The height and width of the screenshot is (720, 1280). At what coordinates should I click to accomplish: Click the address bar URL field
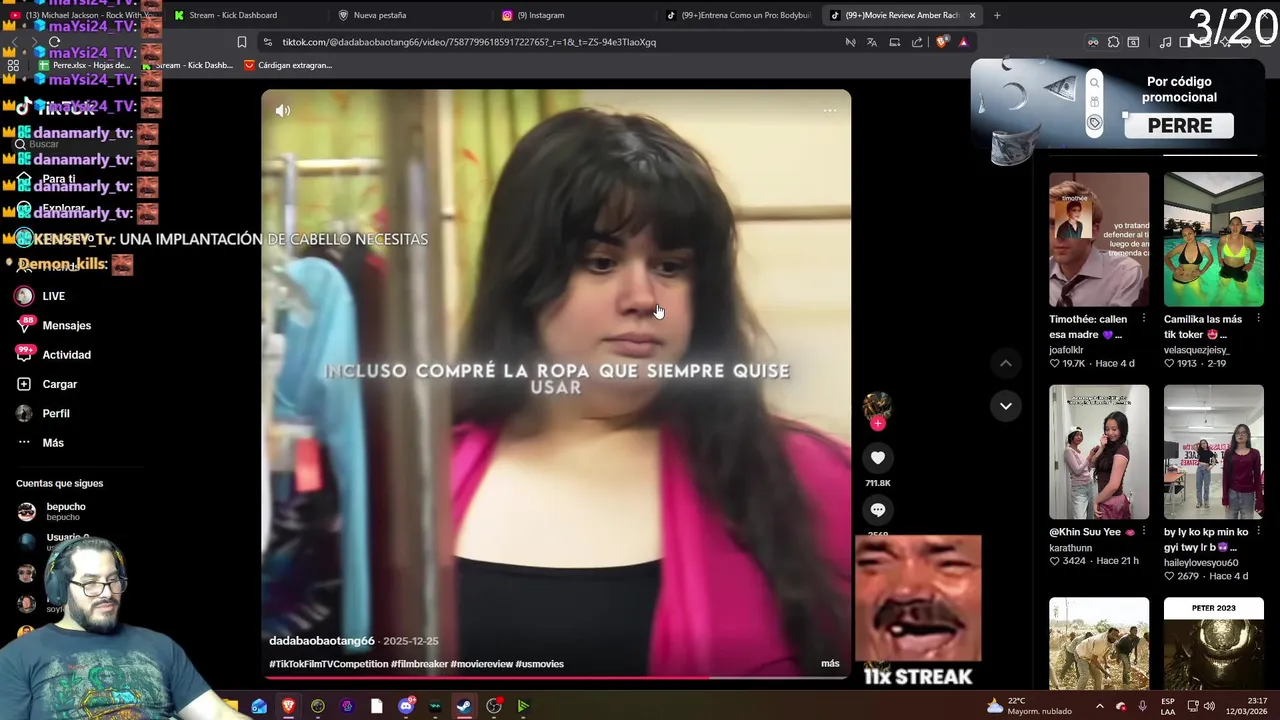550,42
